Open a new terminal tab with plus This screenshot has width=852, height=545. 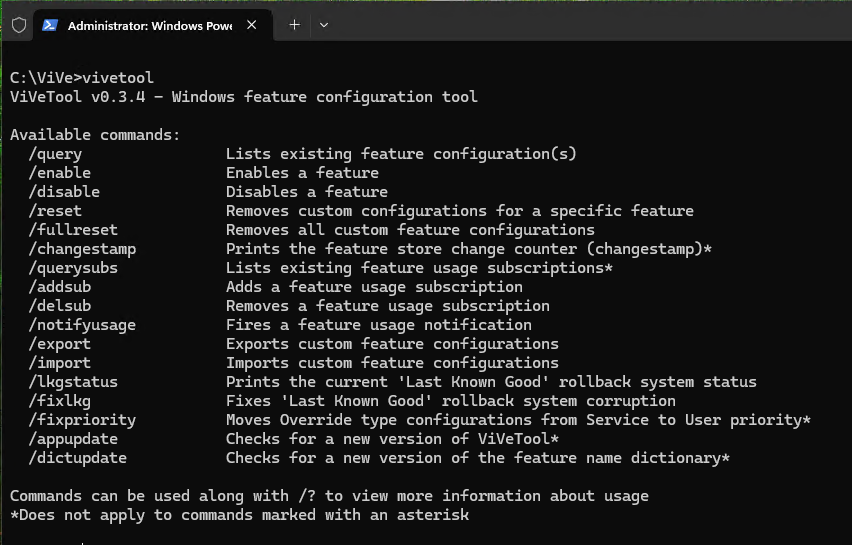tap(294, 25)
